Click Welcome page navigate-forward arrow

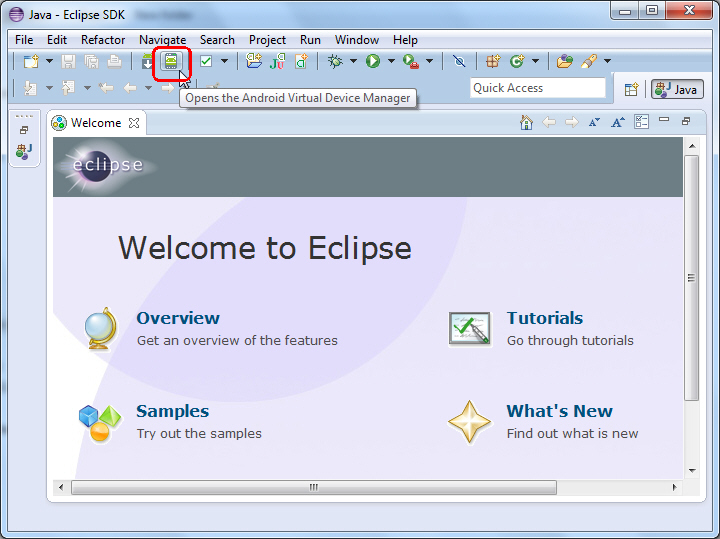[x=572, y=122]
